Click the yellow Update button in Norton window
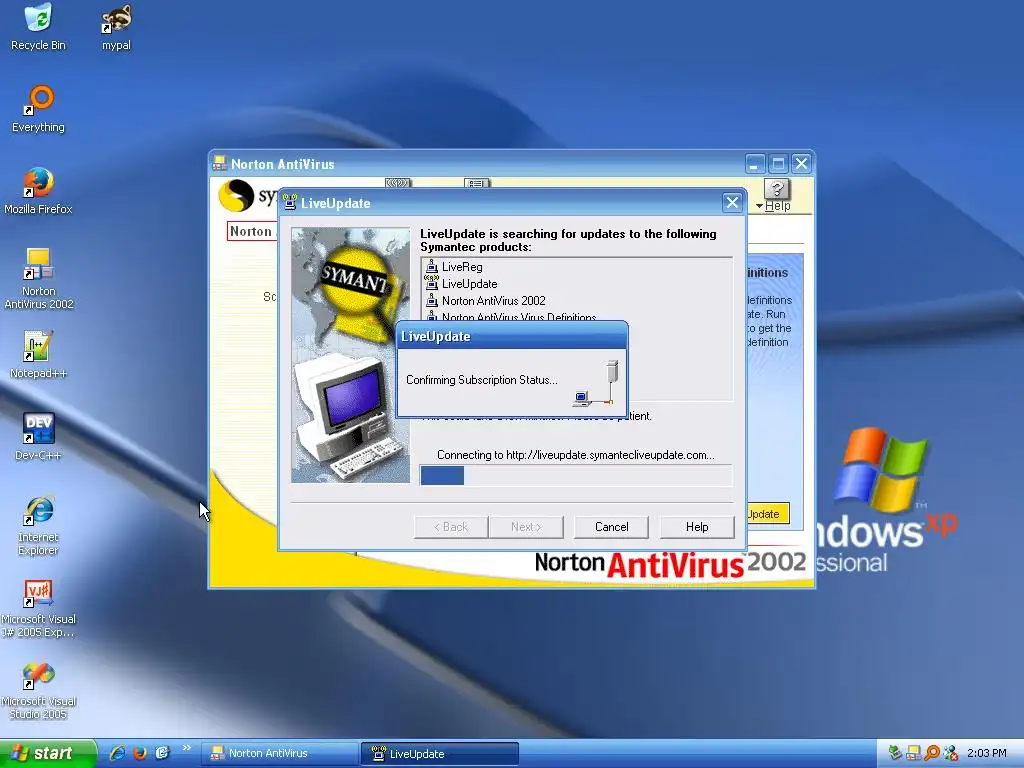The width and height of the screenshot is (1024, 768). [x=767, y=514]
